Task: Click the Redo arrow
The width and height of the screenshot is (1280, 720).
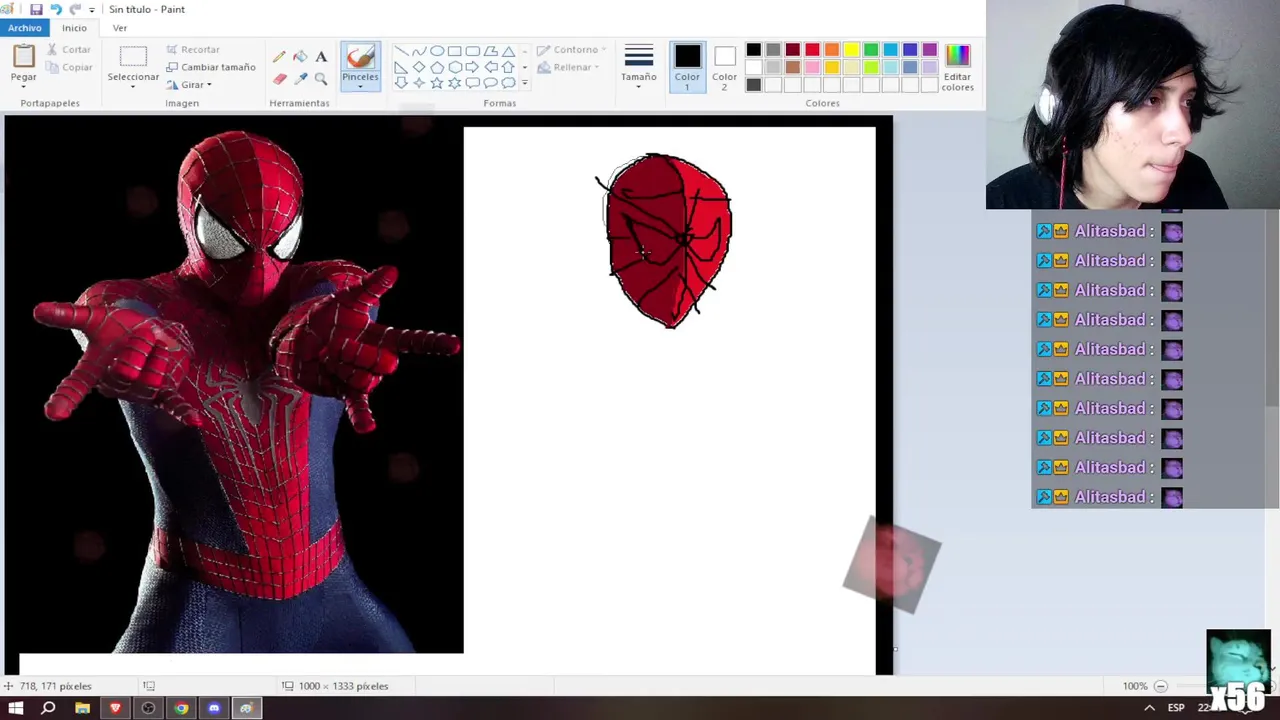Action: pyautogui.click(x=75, y=9)
